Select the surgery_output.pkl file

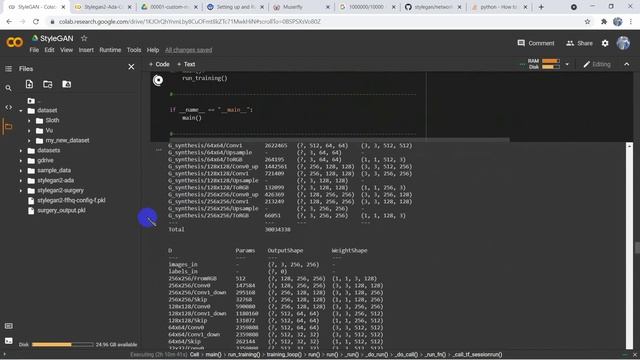pyautogui.click(x=61, y=211)
